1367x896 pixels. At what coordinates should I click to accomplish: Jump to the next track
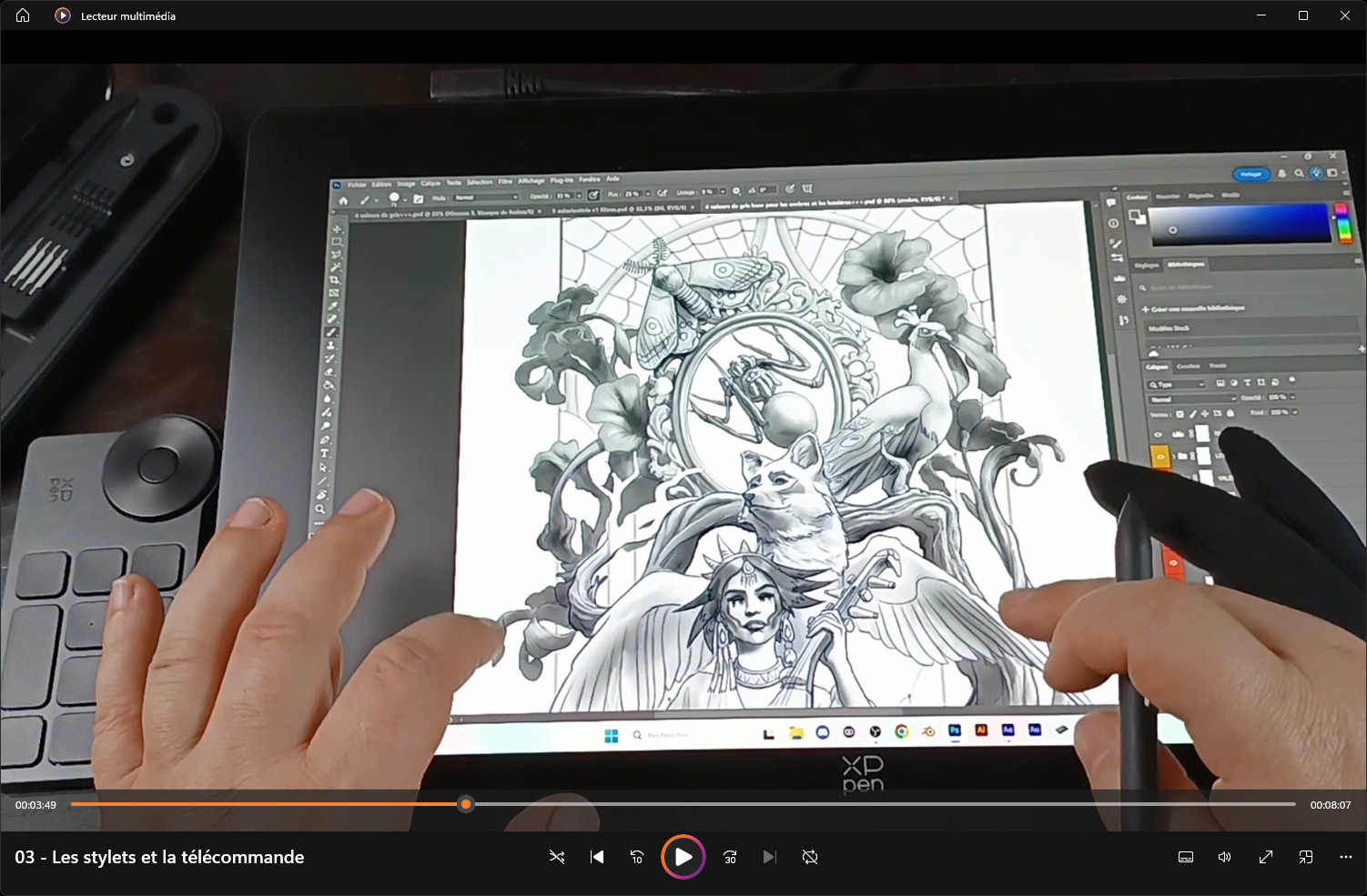tap(769, 857)
